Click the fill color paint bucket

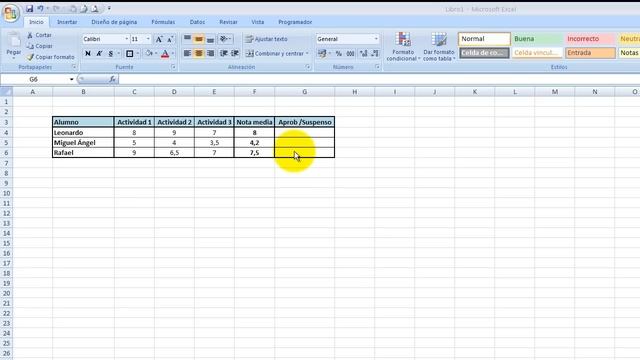pyautogui.click(x=149, y=53)
